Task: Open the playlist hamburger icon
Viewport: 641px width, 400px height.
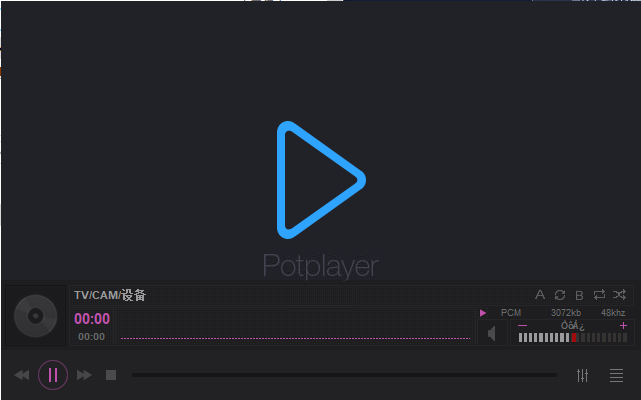Action: point(616,375)
